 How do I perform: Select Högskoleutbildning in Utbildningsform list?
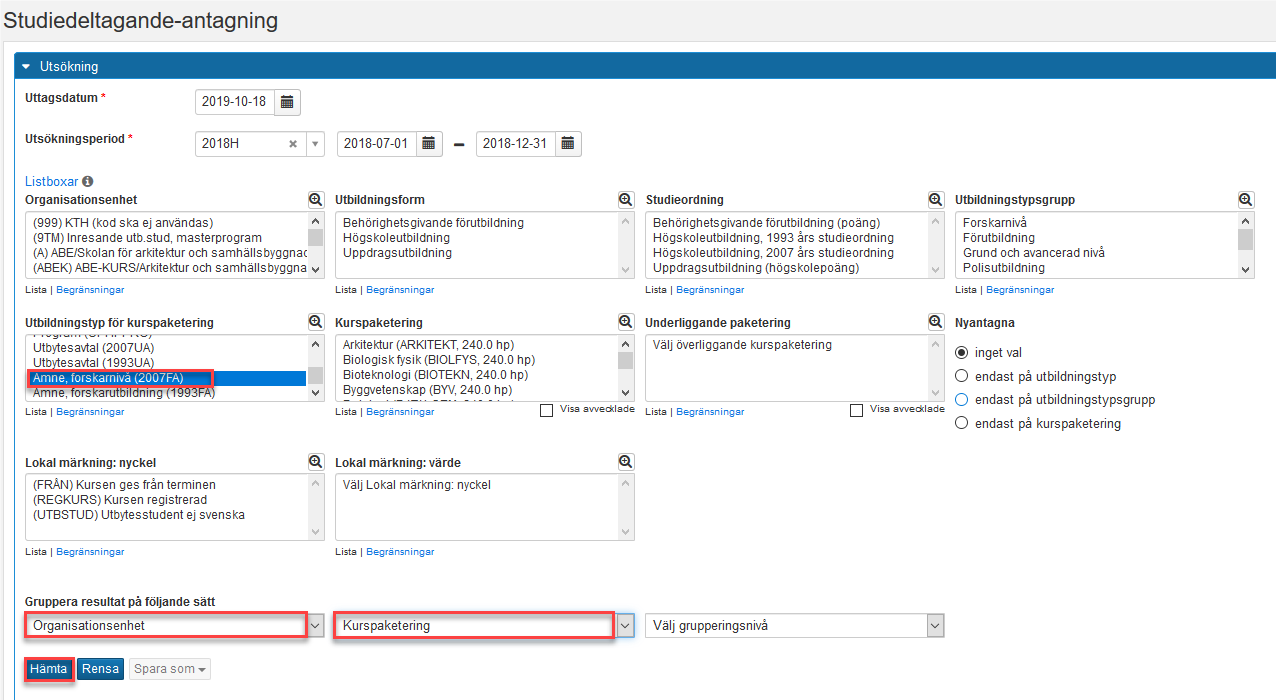pyautogui.click(x=396, y=238)
